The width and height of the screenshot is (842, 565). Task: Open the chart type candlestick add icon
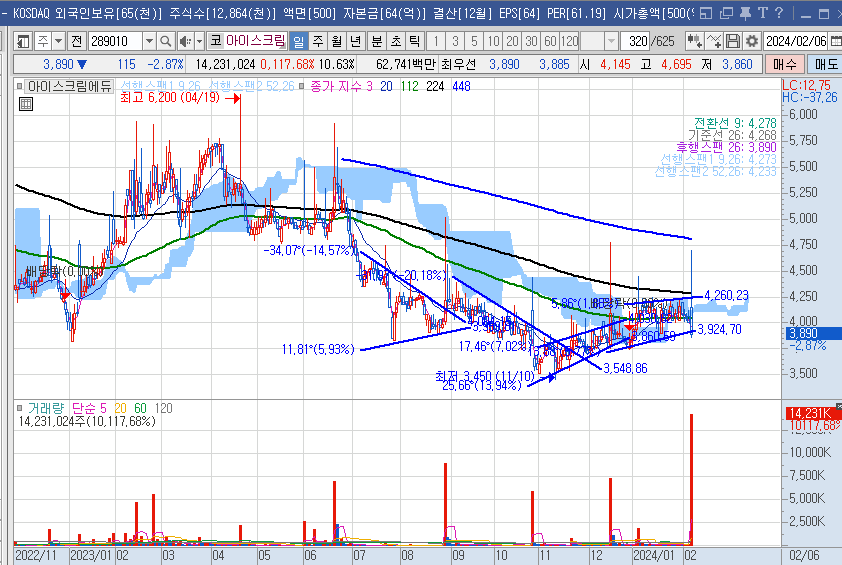(x=694, y=41)
